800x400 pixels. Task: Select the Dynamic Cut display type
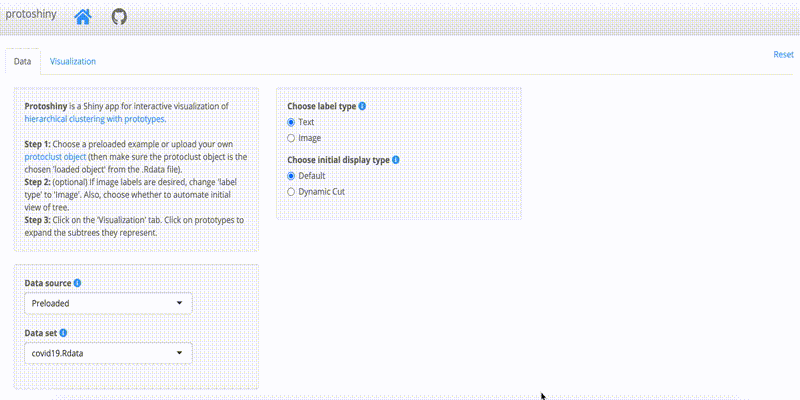[x=291, y=192]
